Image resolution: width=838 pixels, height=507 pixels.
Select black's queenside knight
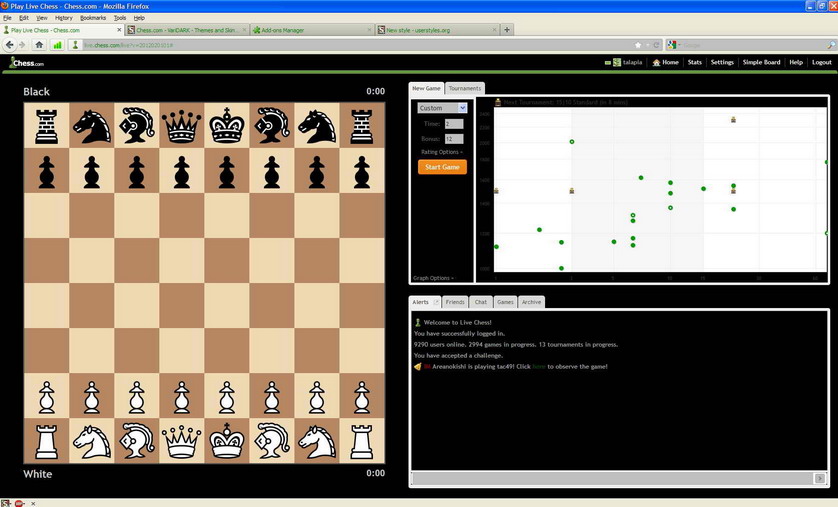pyautogui.click(x=91, y=126)
